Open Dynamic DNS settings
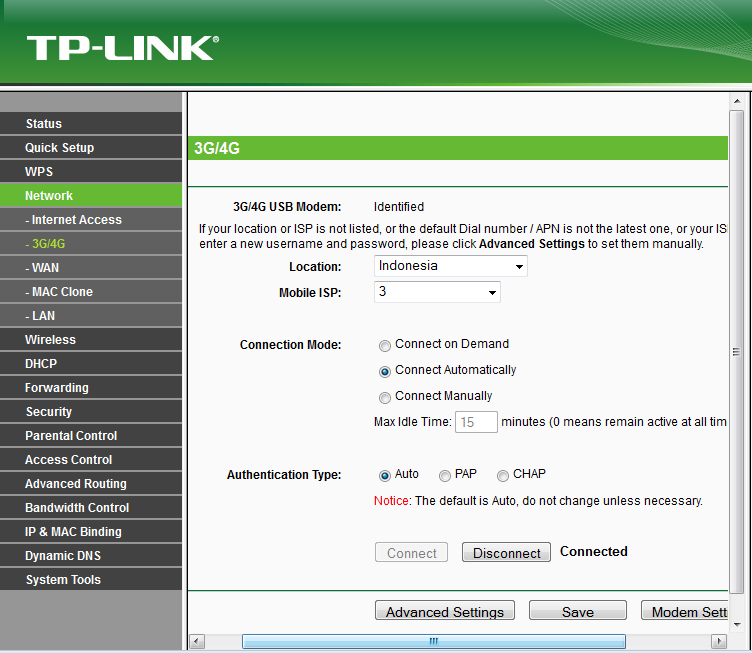 click(x=91, y=555)
